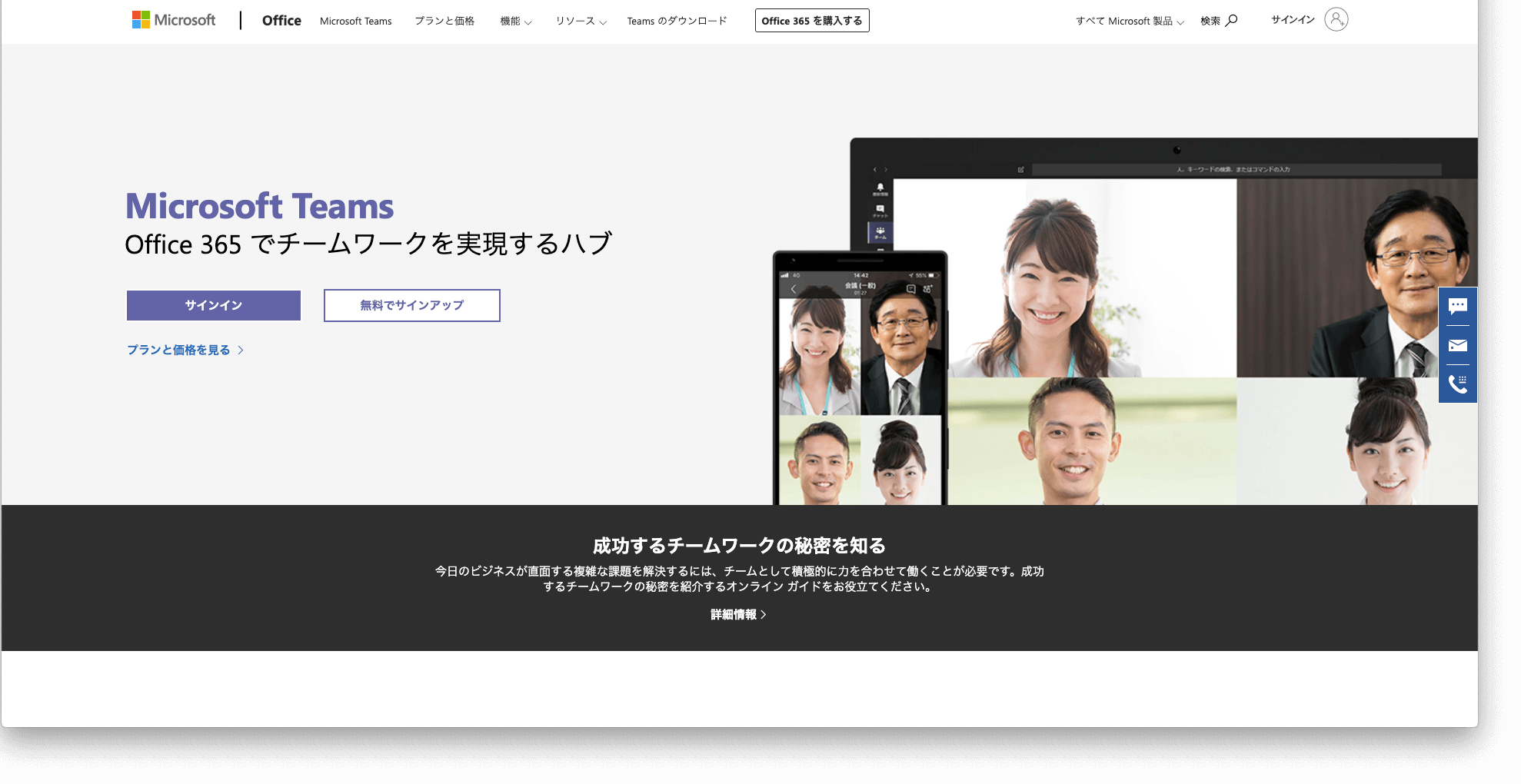This screenshot has height=784, width=1521.
Task: Click the Office 365 を購入する button
Action: [x=811, y=21]
